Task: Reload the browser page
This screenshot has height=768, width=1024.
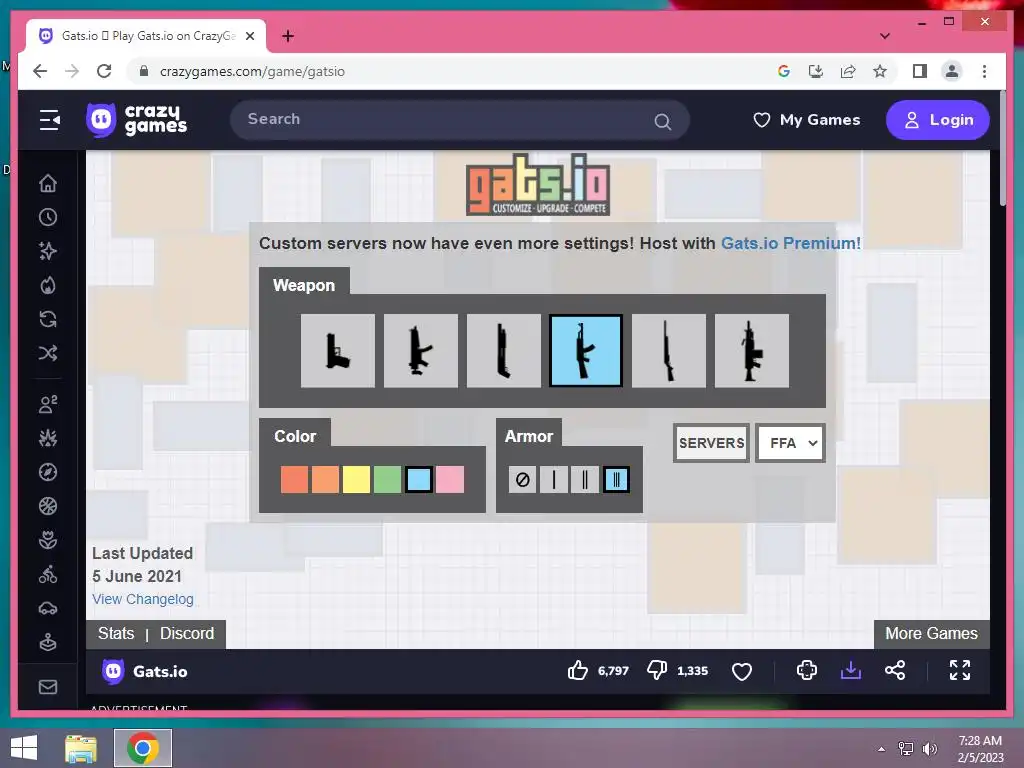Action: tap(104, 71)
